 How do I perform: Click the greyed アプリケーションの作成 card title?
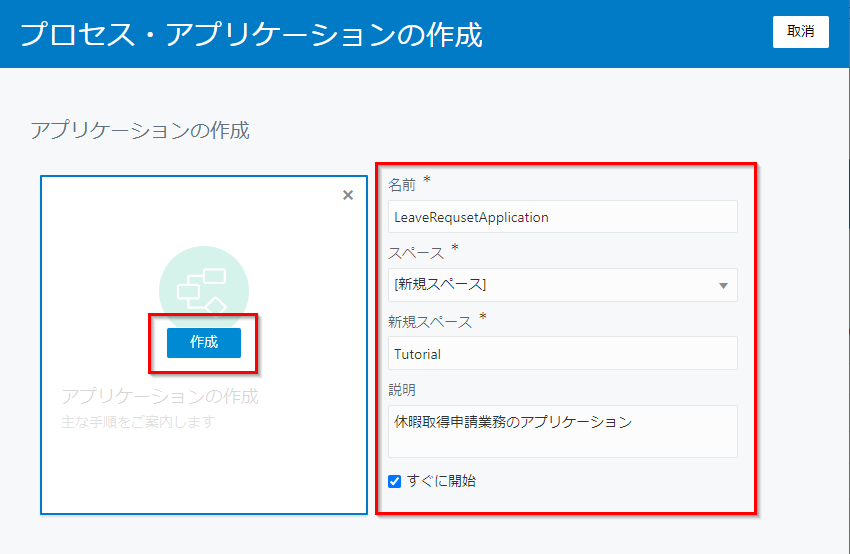[x=160, y=396]
